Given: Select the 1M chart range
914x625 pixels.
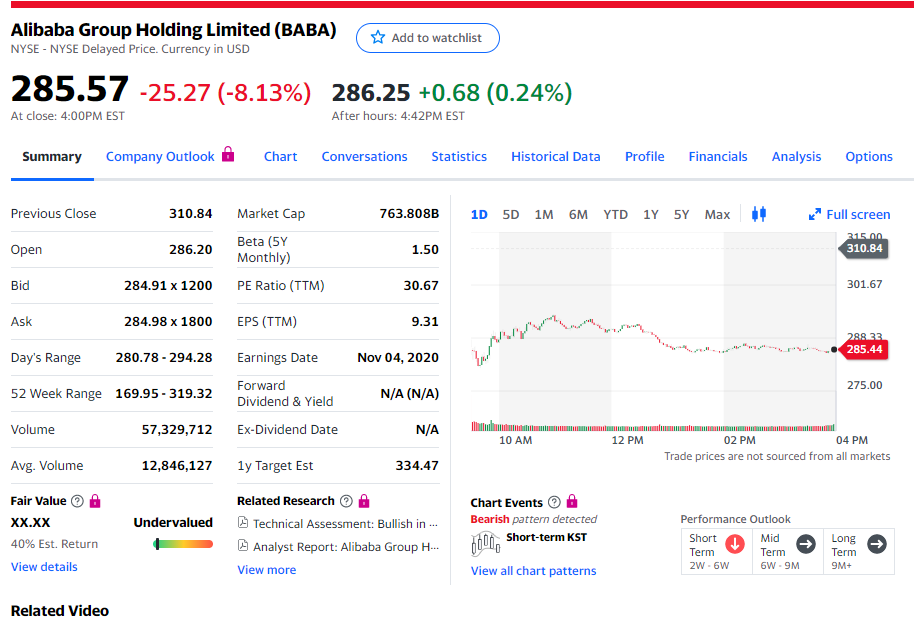Looking at the screenshot, I should (x=544, y=214).
